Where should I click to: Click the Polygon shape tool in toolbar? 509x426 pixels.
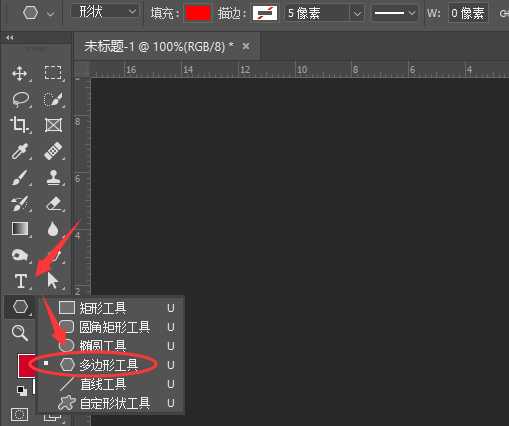pos(20,306)
